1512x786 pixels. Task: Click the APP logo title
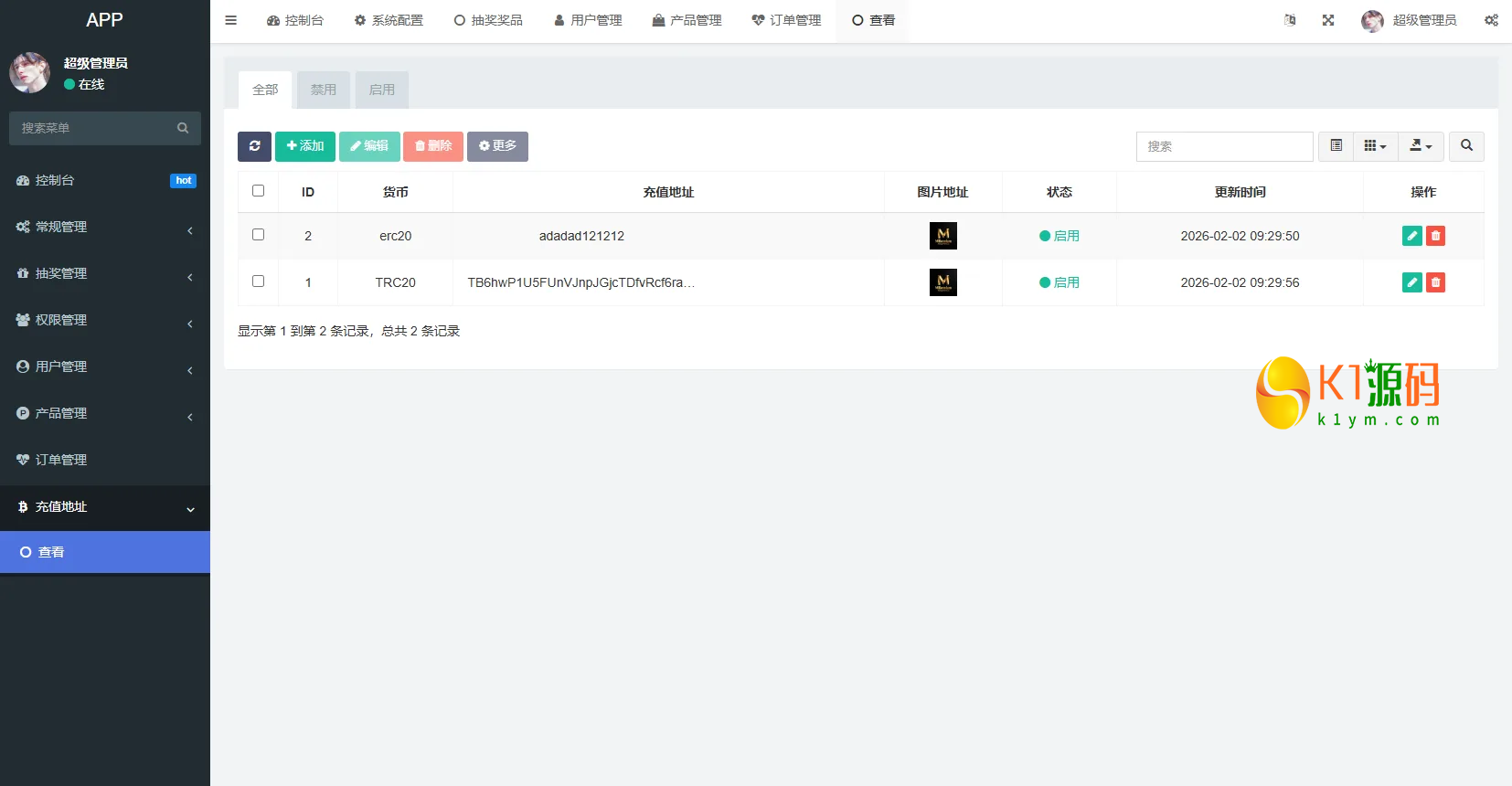click(104, 20)
